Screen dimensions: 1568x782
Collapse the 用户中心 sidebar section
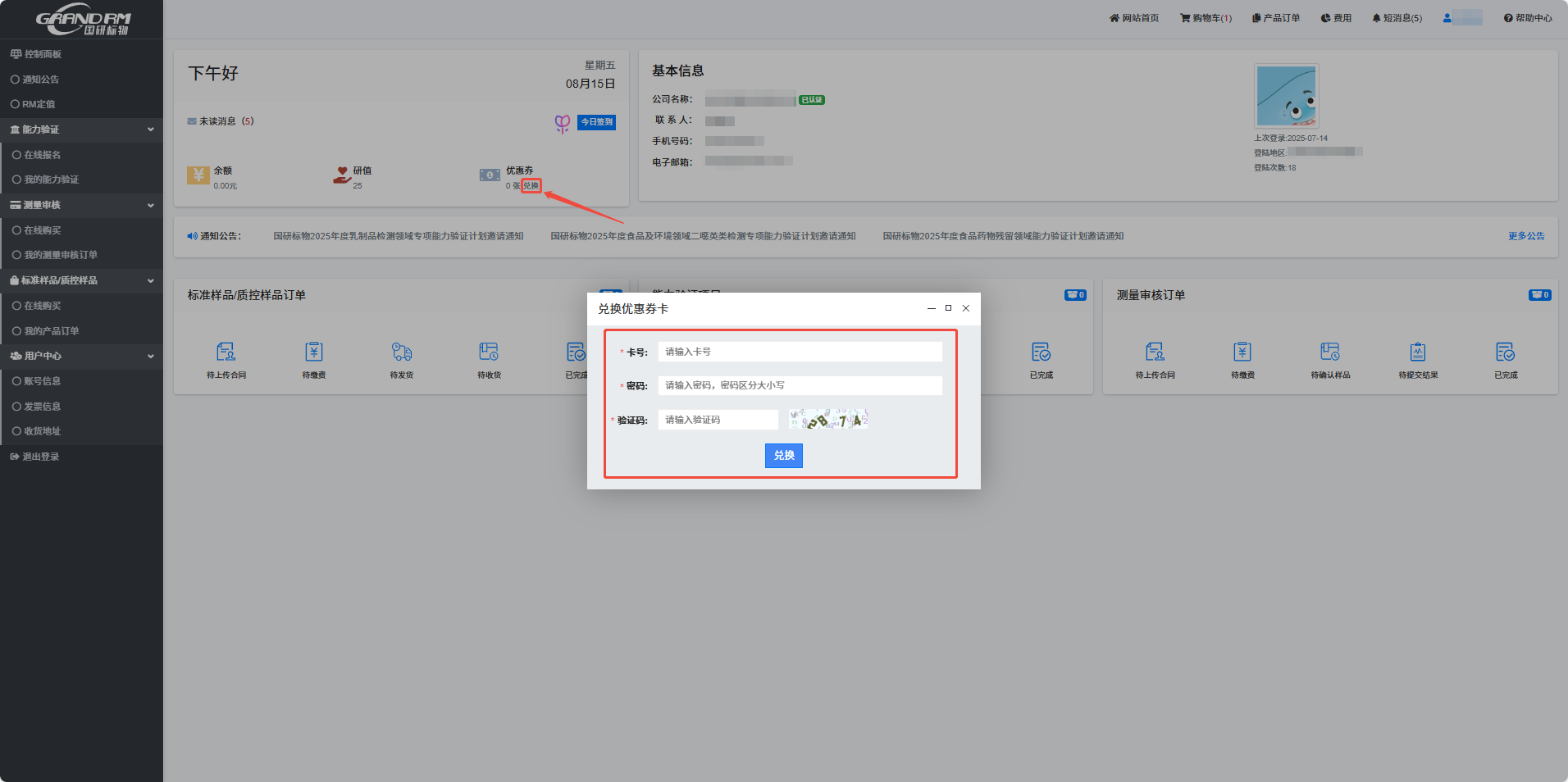[150, 356]
